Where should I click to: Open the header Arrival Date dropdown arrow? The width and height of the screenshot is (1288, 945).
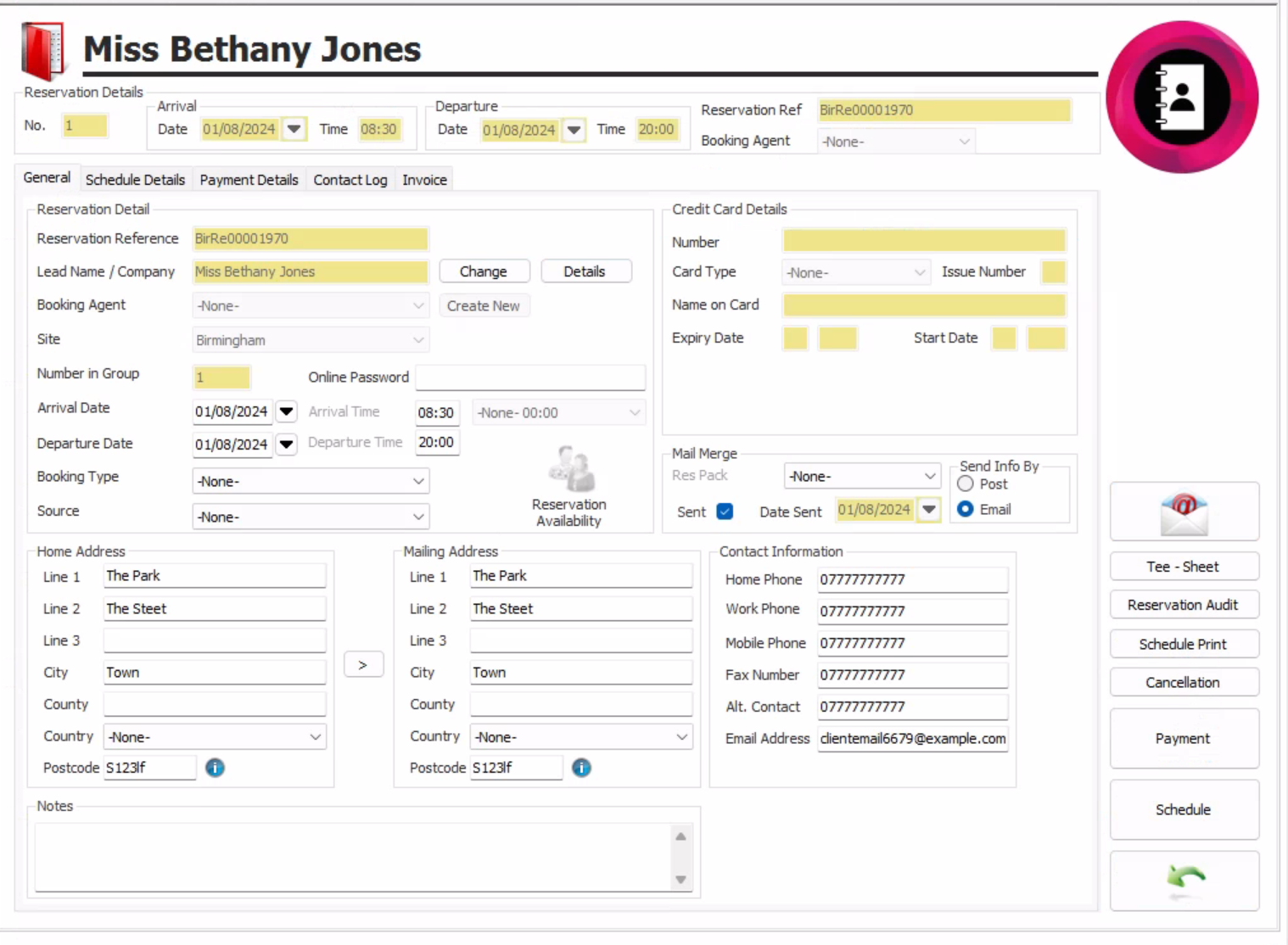point(294,129)
